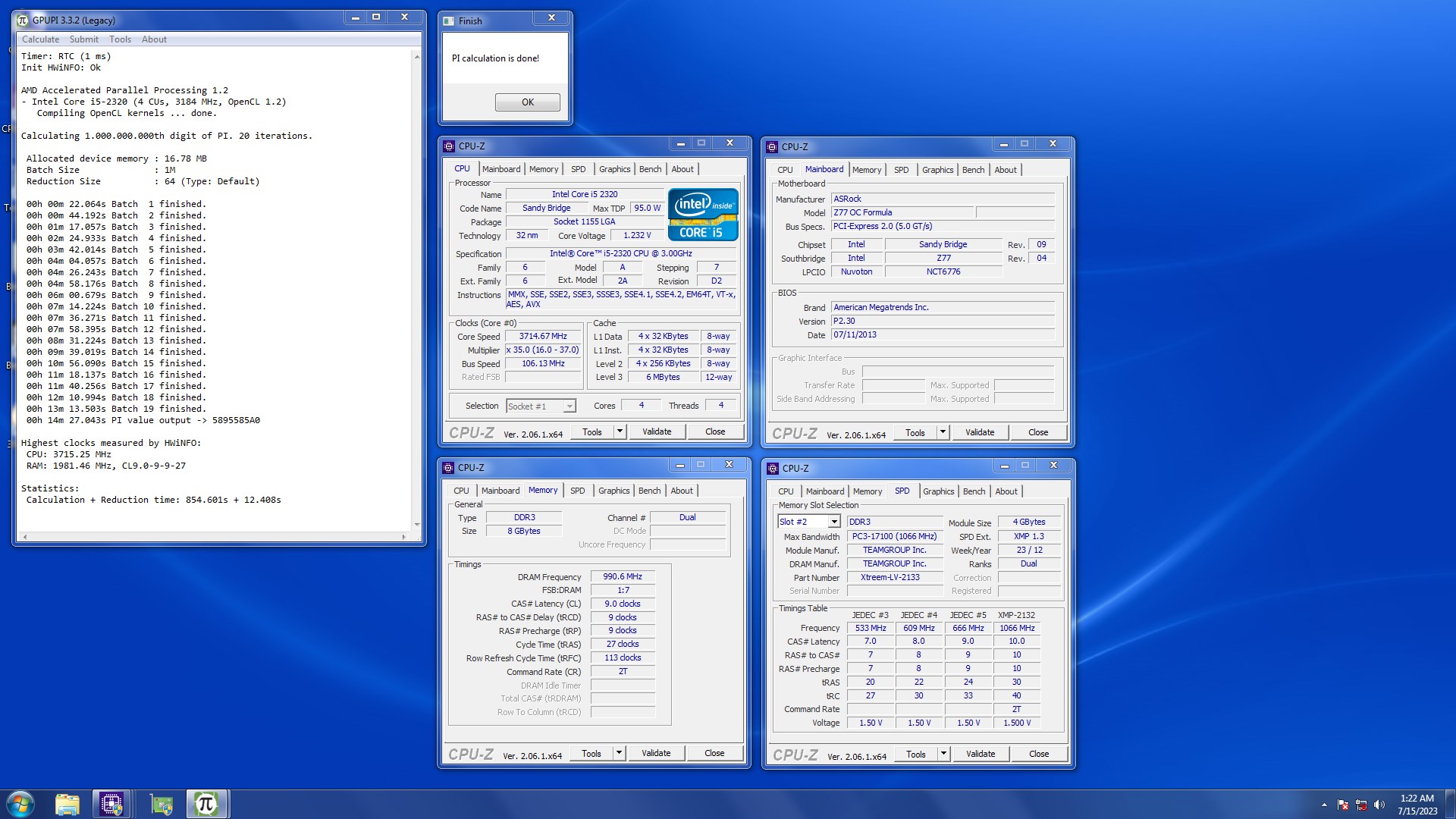Click the volume speaker tray icon
This screenshot has height=819, width=1456.
(x=1379, y=805)
